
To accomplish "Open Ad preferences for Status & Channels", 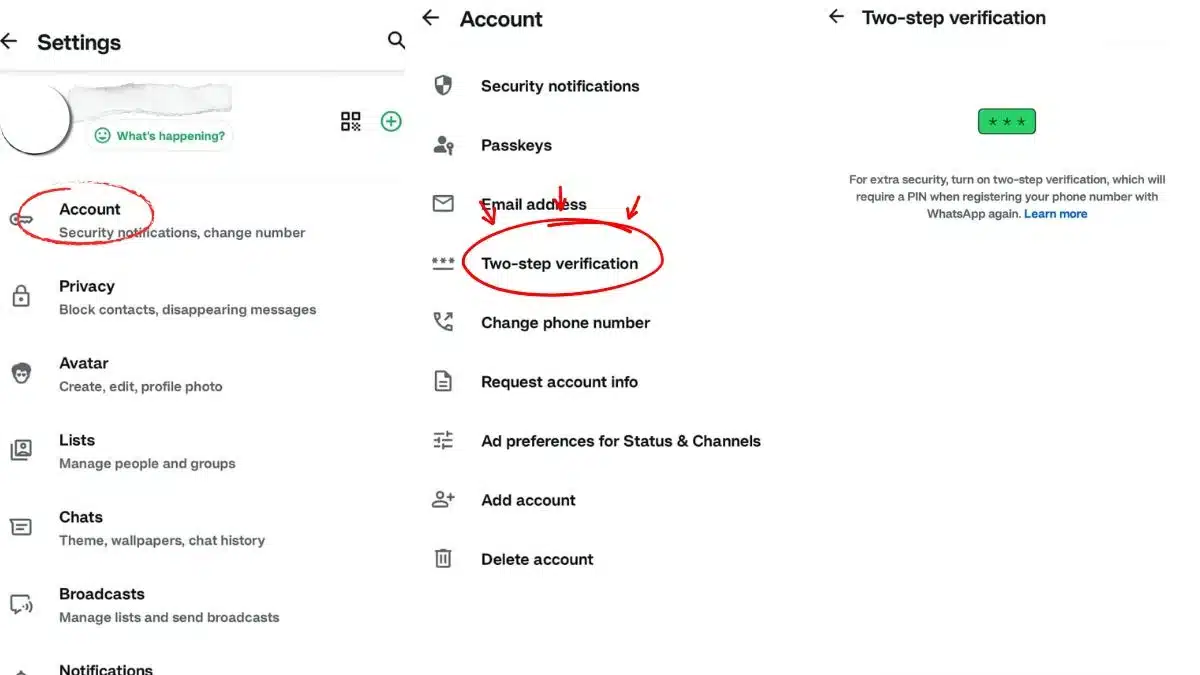I will 620,441.
